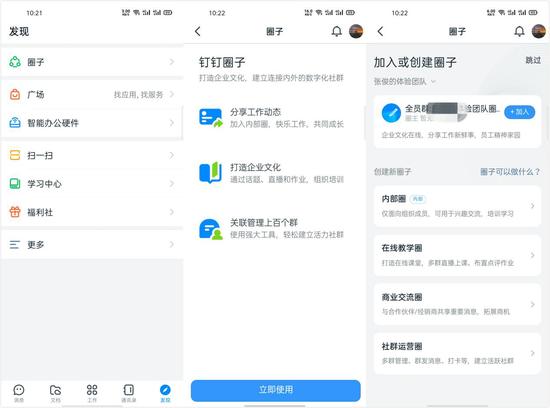550x408 pixels.
Task: Click the 立即使用 button
Action: click(276, 390)
